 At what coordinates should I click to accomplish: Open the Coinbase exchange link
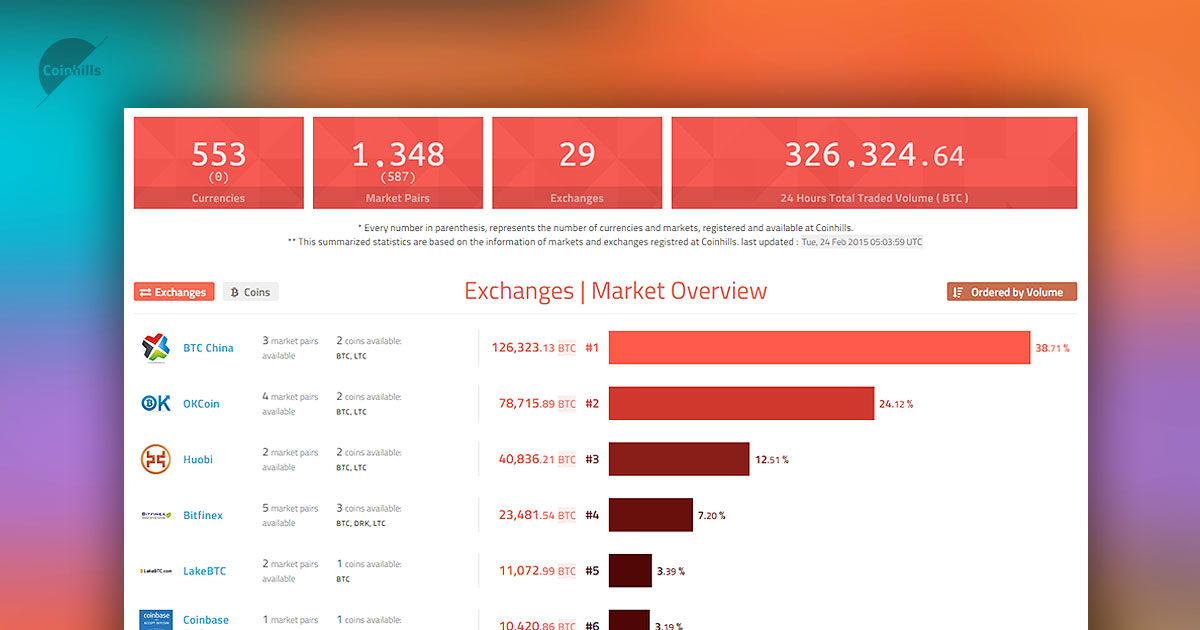tap(206, 620)
